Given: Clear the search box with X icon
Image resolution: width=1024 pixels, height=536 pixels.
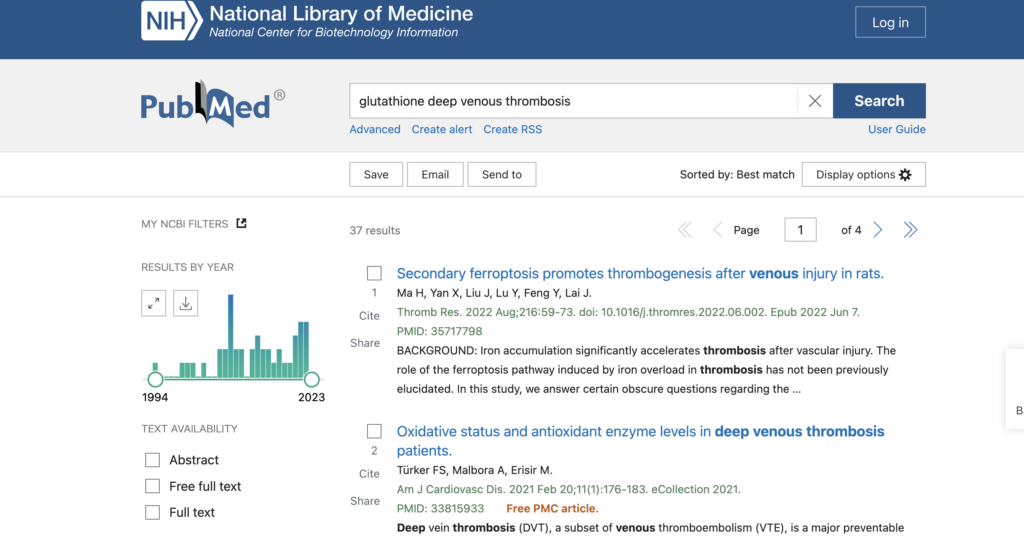Looking at the screenshot, I should point(814,101).
